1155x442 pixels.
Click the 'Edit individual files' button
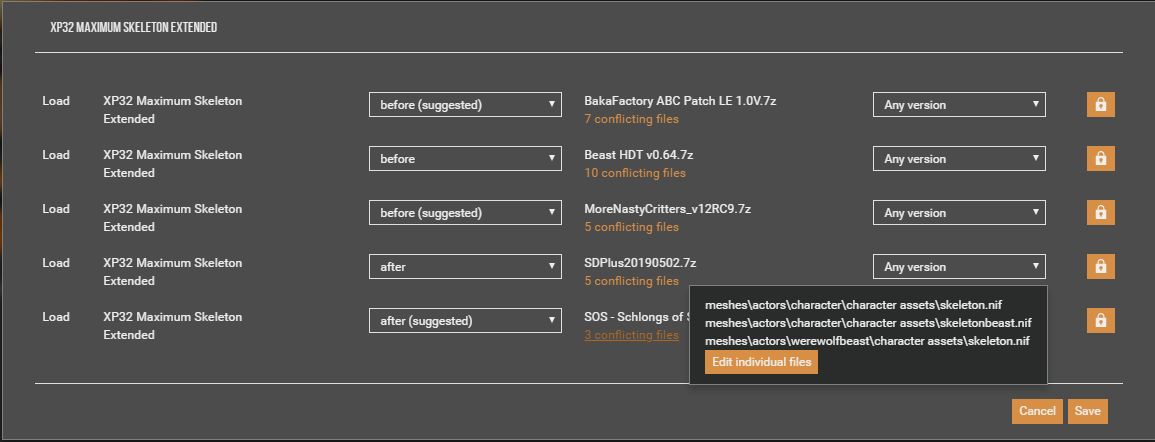coord(761,362)
